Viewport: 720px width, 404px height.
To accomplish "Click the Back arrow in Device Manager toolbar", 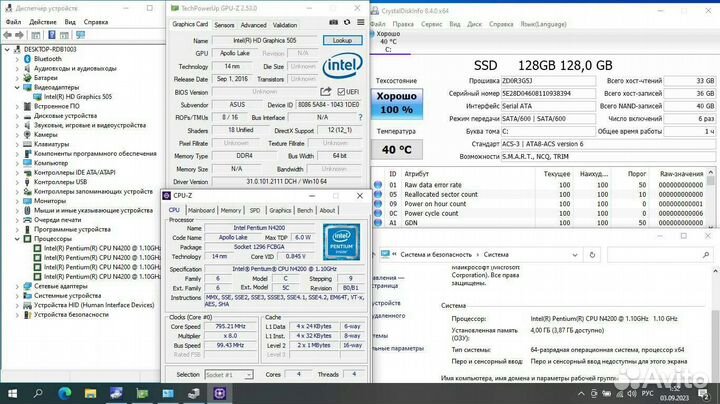I will (8, 35).
